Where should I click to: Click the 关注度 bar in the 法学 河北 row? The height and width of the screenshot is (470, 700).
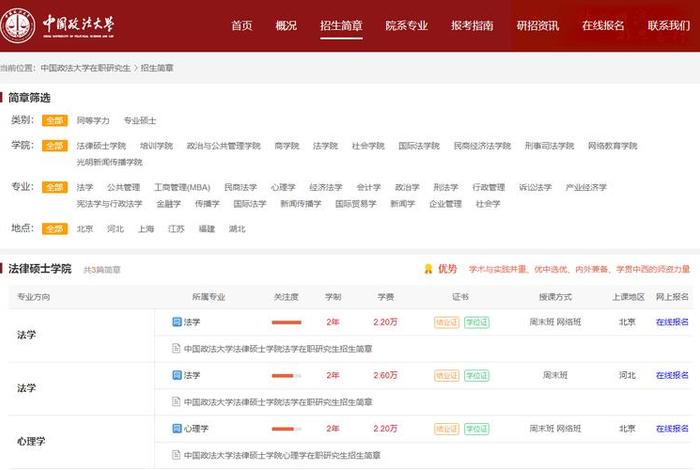coord(287,376)
